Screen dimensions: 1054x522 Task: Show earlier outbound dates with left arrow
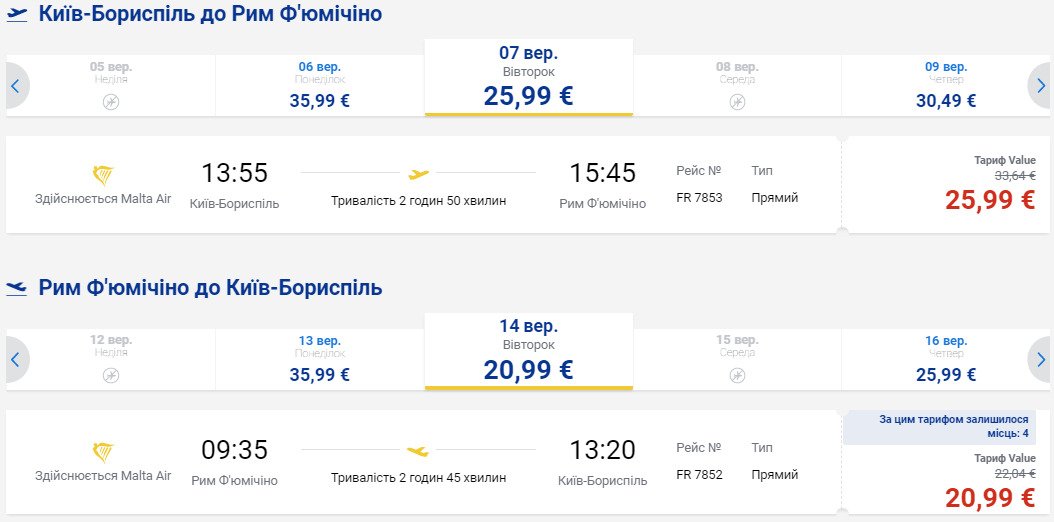click(15, 86)
